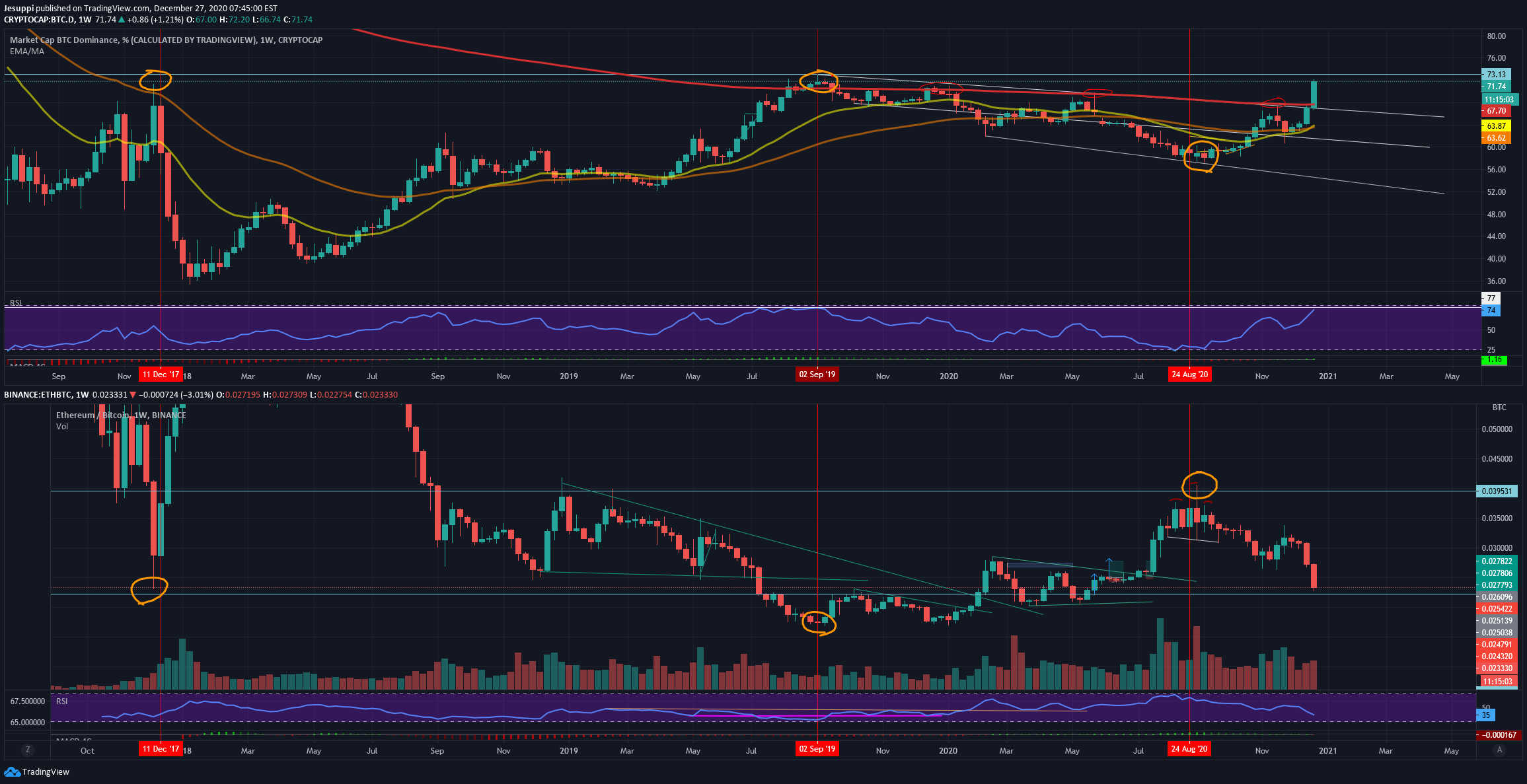Click the Vol indicator label on ETHBTC chart
This screenshot has height=784, width=1527.
62,427
